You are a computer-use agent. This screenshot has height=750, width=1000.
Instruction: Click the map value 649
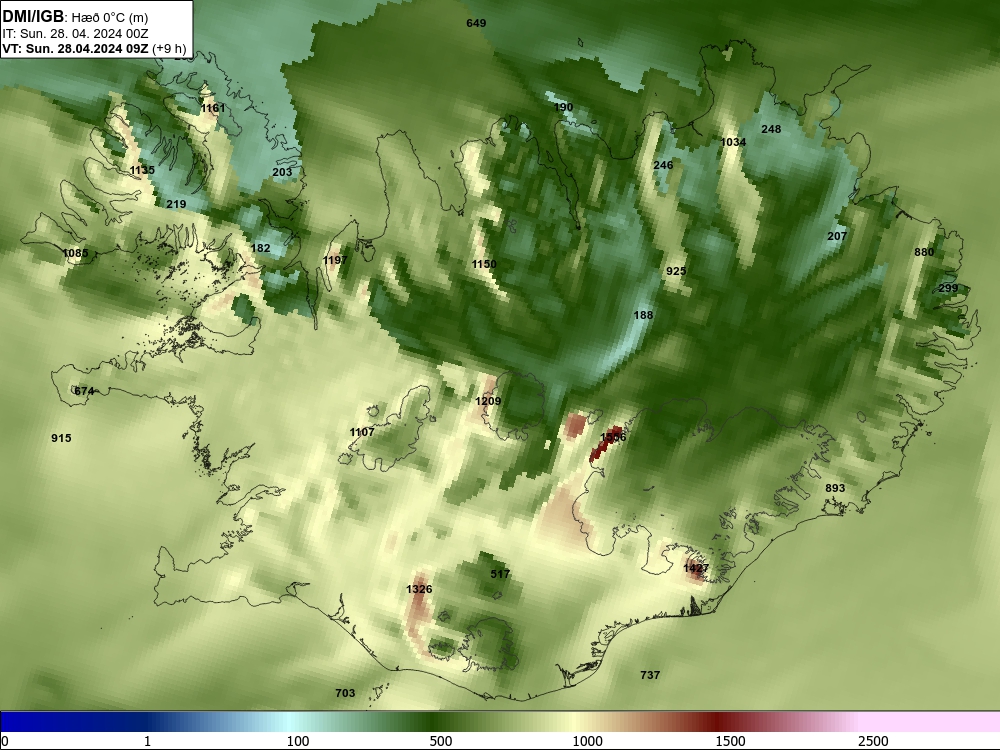(x=476, y=24)
